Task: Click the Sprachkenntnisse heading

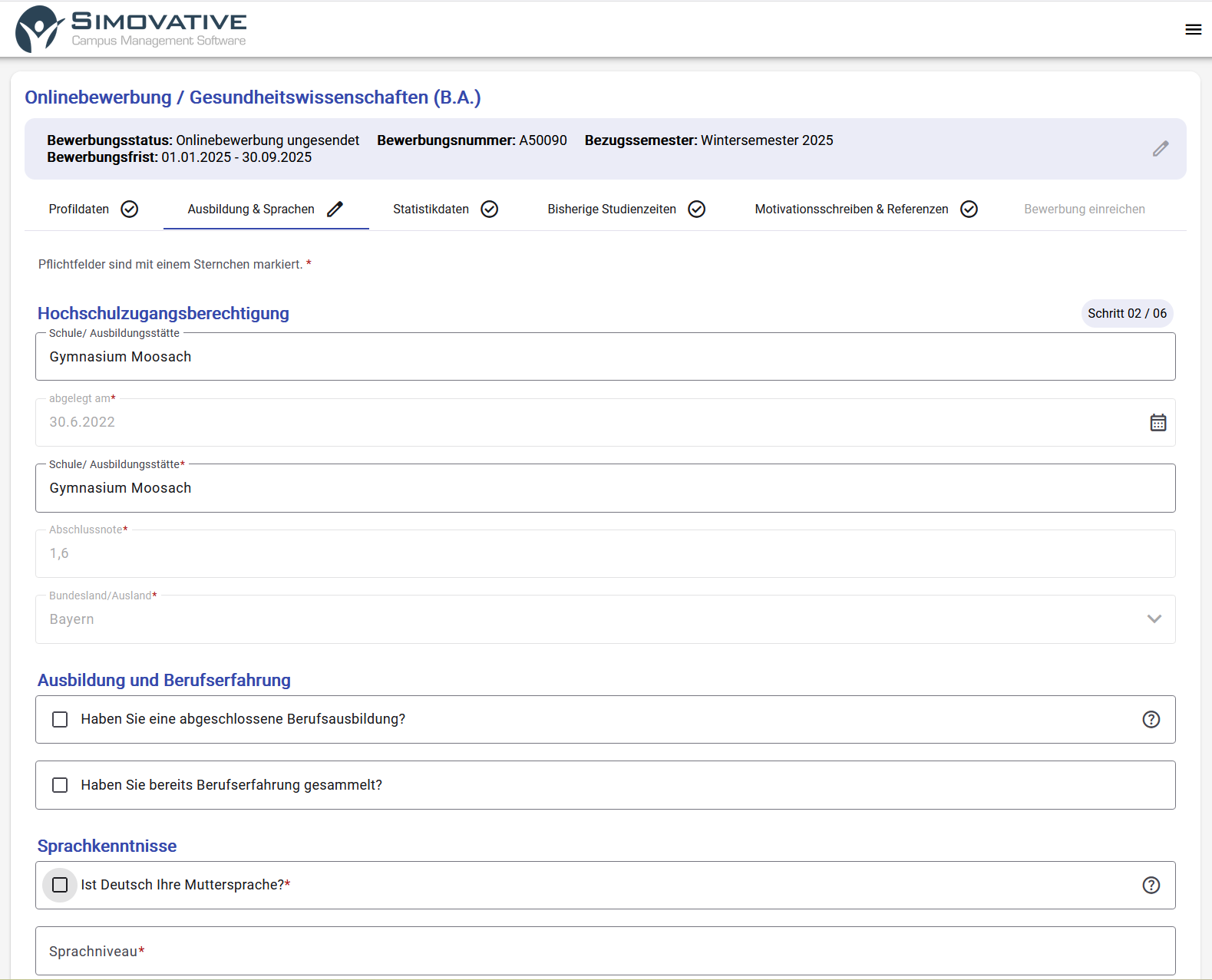Action: [107, 846]
